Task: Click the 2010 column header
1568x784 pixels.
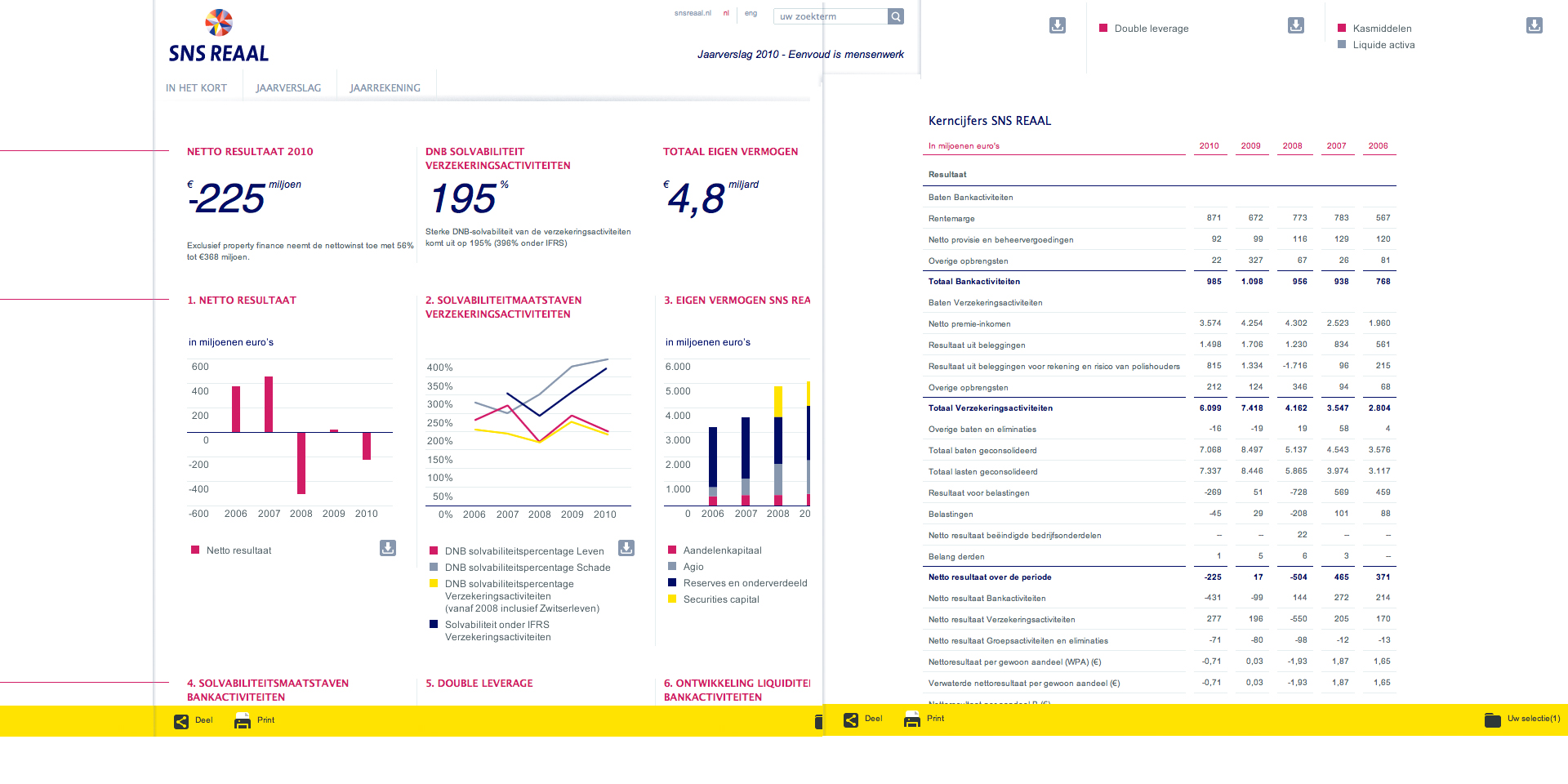Action: [x=1209, y=146]
